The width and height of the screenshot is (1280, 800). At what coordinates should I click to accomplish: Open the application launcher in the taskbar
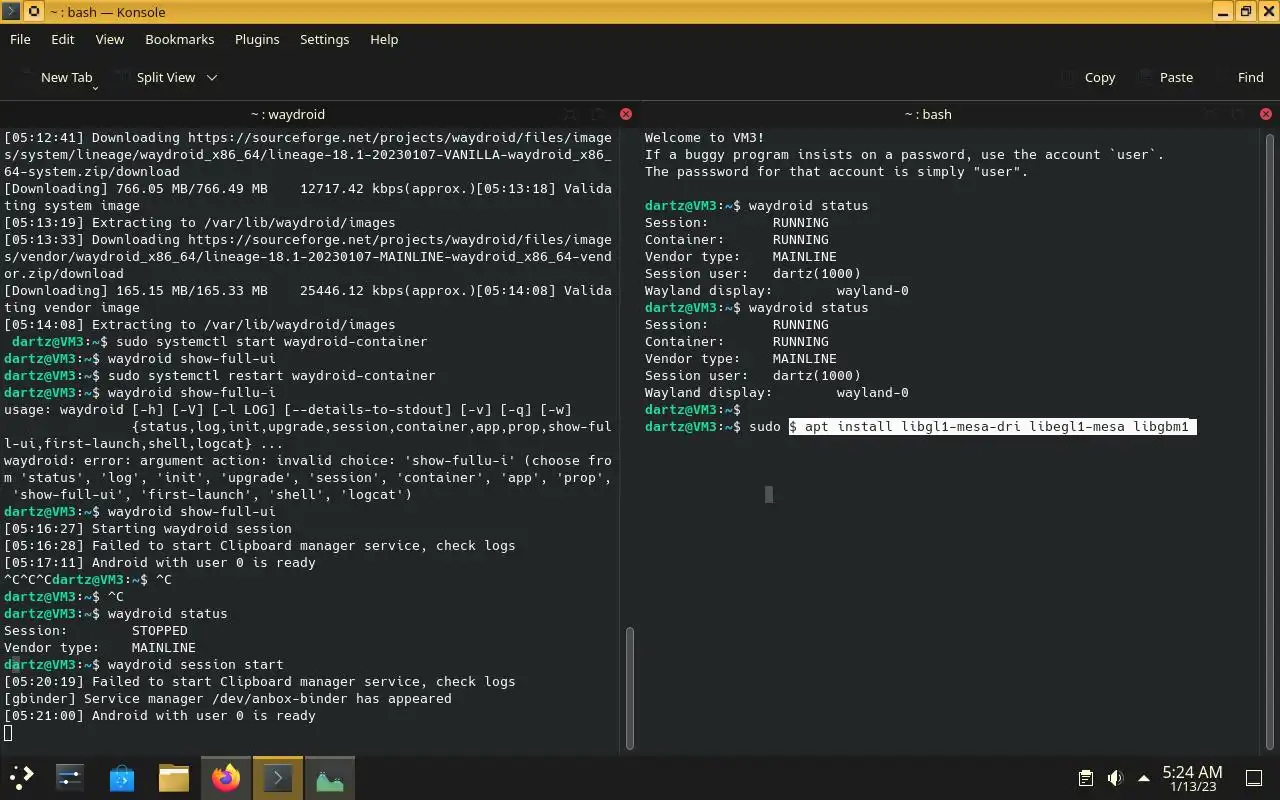pos(22,777)
